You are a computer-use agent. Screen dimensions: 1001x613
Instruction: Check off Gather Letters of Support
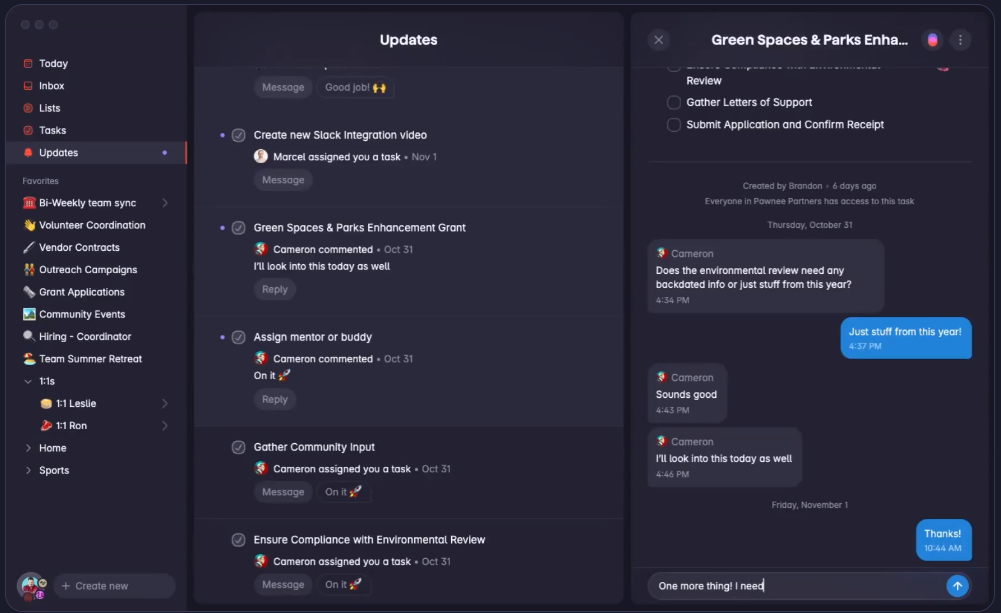674,102
